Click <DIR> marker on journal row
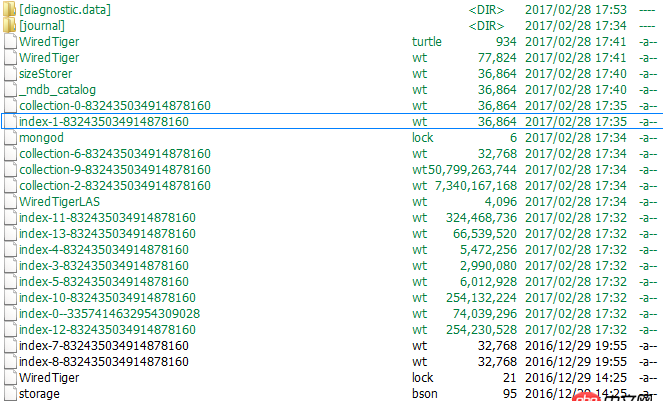 tap(486, 26)
